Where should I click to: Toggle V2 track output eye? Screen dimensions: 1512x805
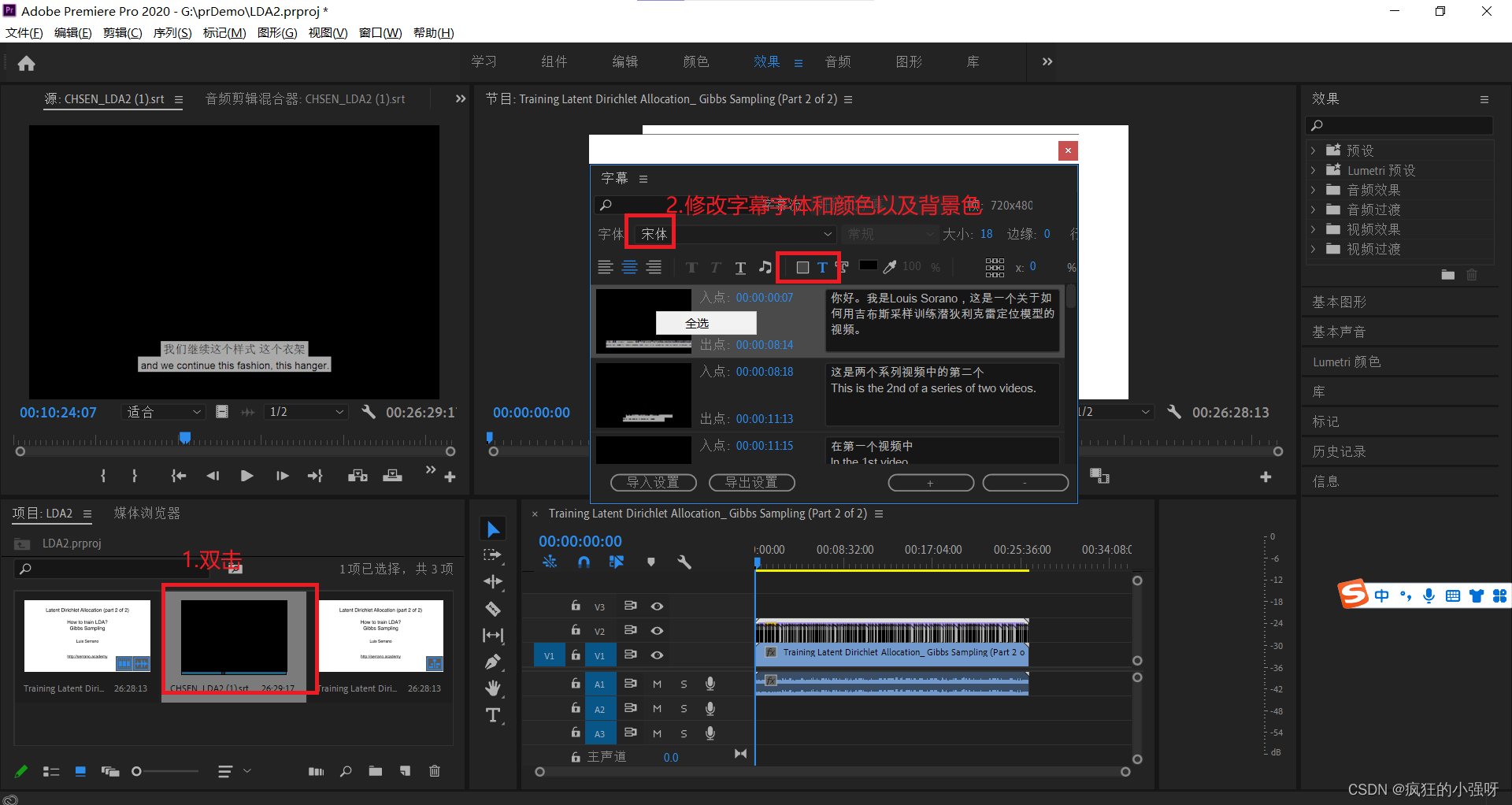657,630
